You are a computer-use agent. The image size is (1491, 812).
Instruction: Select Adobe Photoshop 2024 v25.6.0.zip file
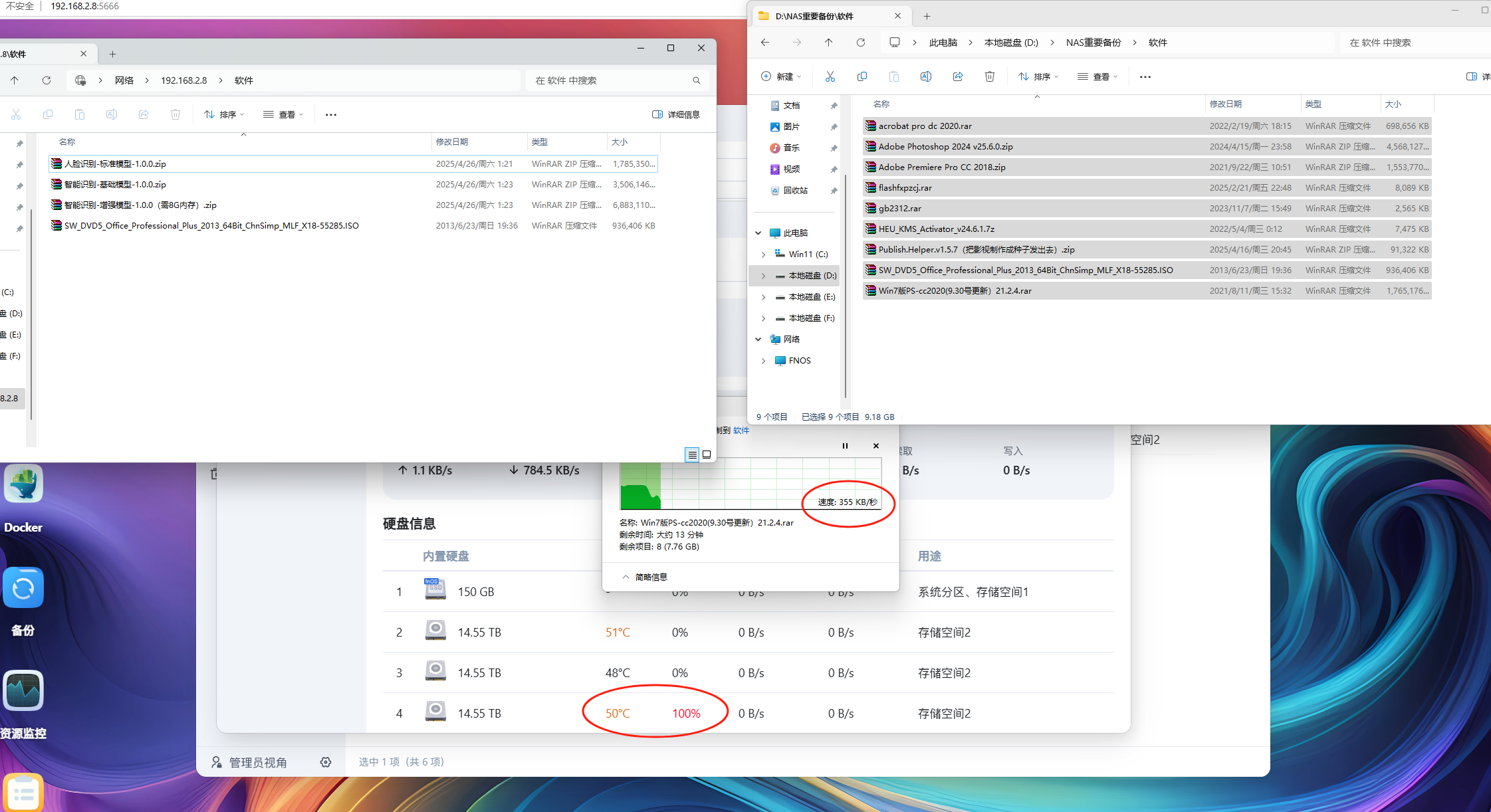(x=1147, y=146)
